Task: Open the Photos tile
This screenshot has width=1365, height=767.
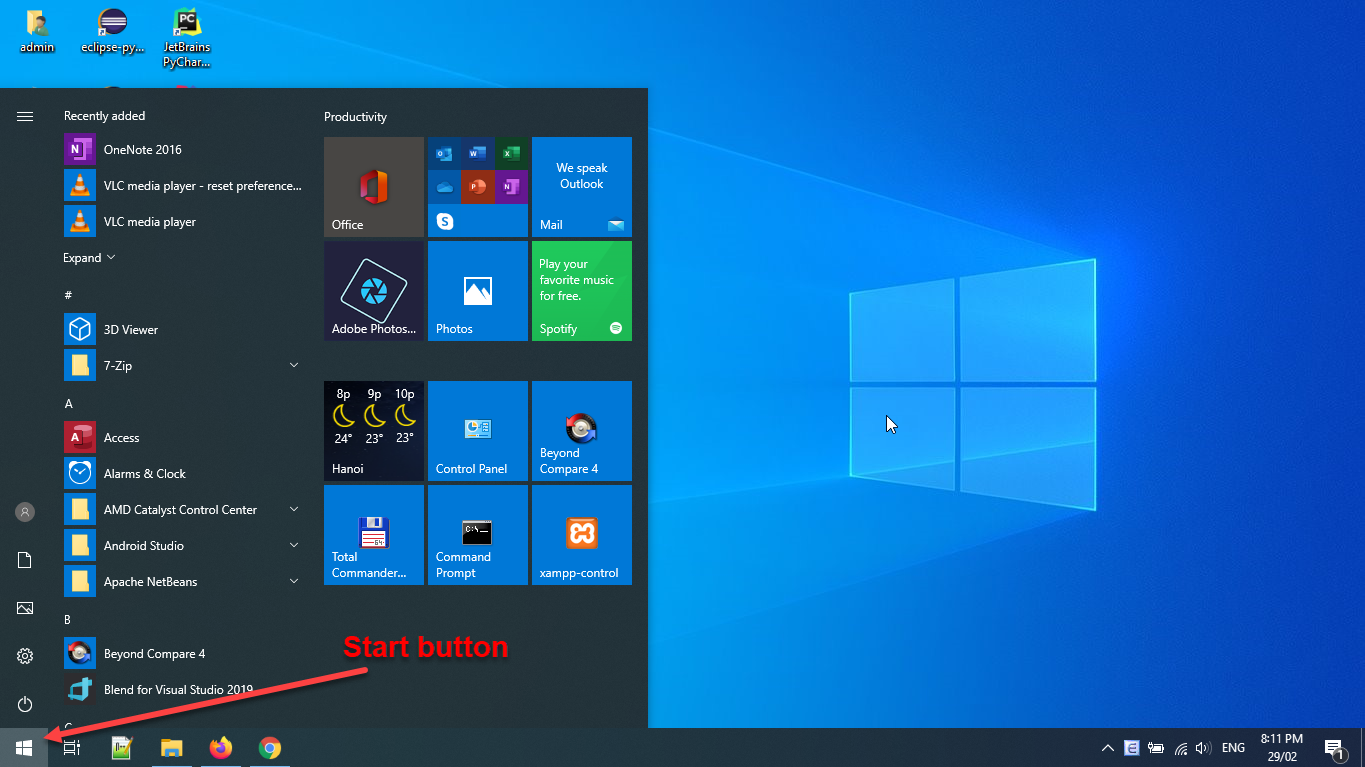Action: click(478, 291)
